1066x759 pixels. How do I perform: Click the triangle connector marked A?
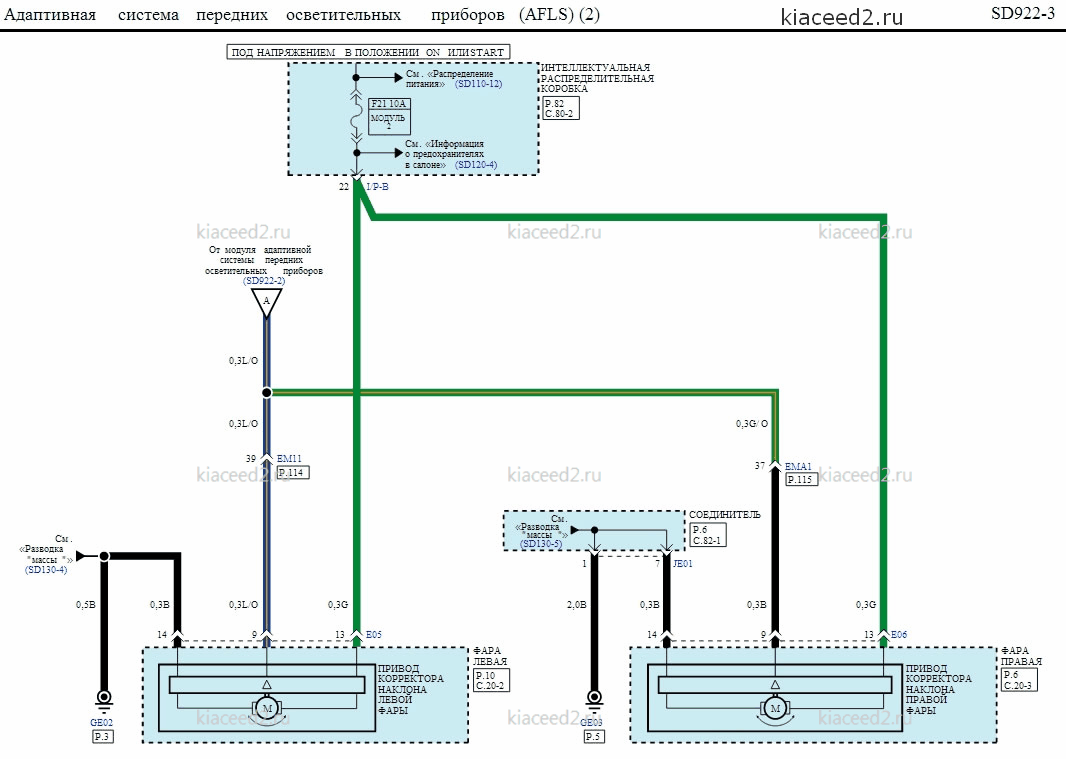[266, 303]
